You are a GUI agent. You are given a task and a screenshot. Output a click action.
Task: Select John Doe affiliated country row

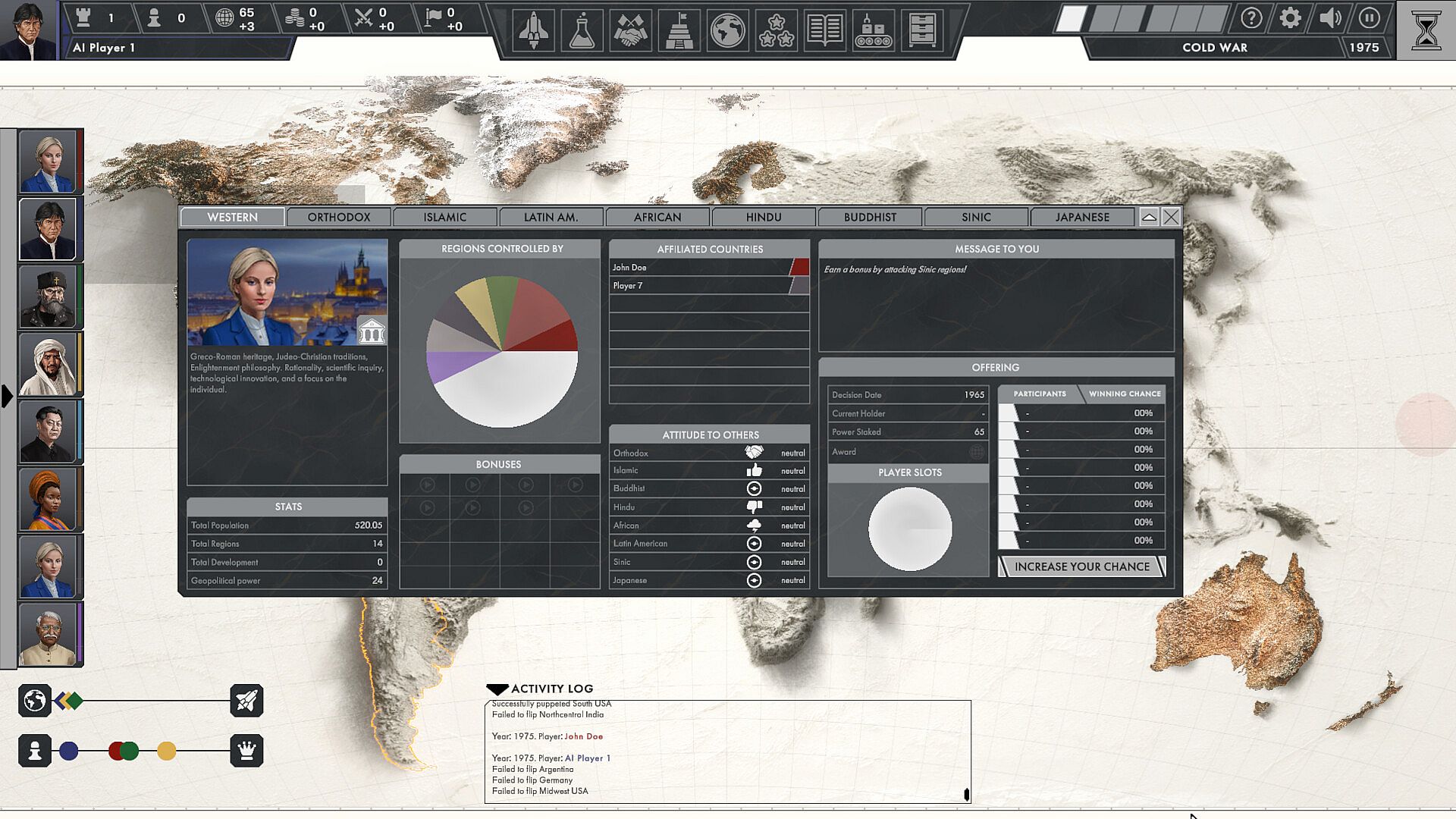tap(709, 268)
